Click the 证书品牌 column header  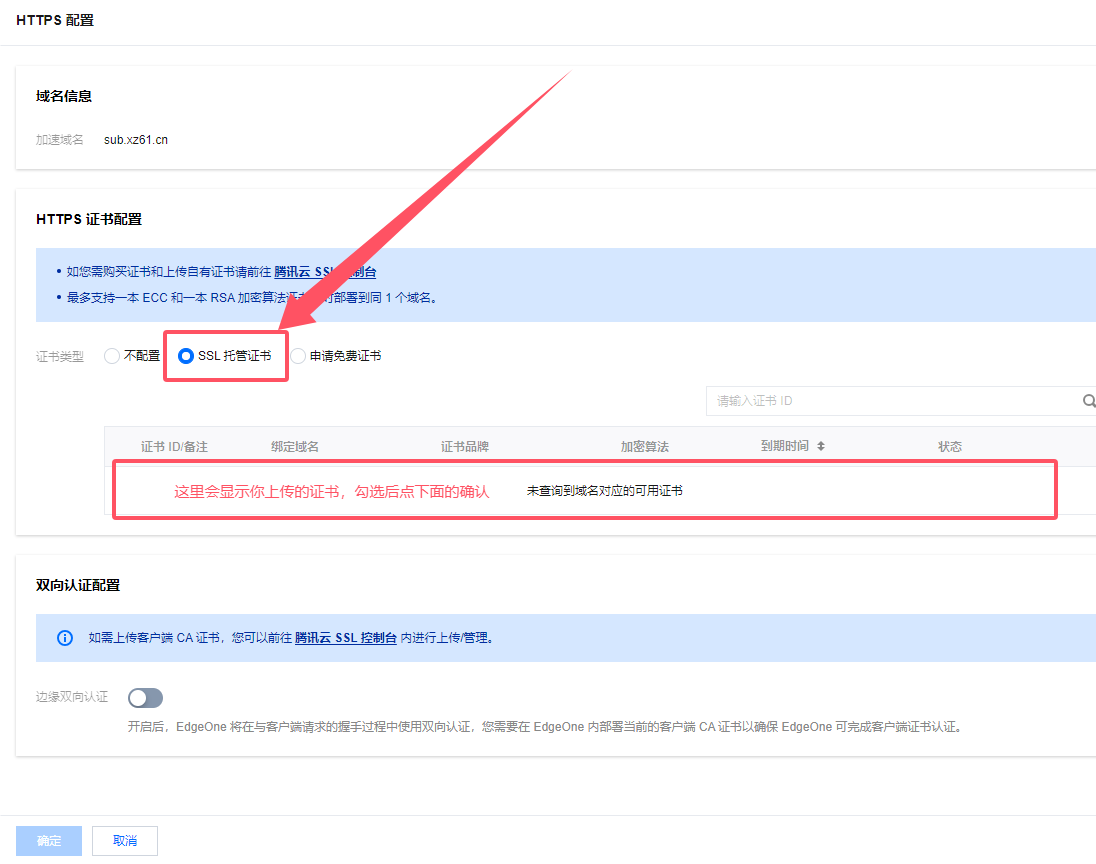click(x=465, y=447)
